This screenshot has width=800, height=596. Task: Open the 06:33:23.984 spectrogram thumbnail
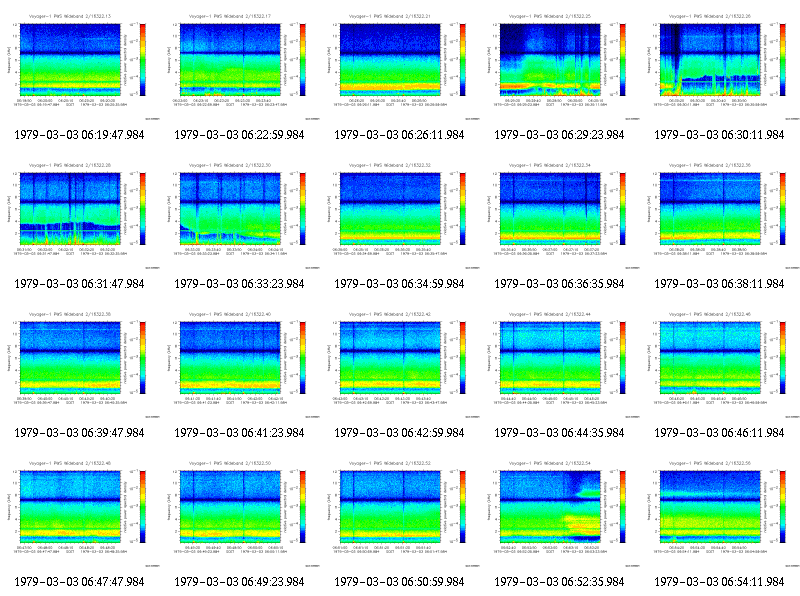click(240, 215)
